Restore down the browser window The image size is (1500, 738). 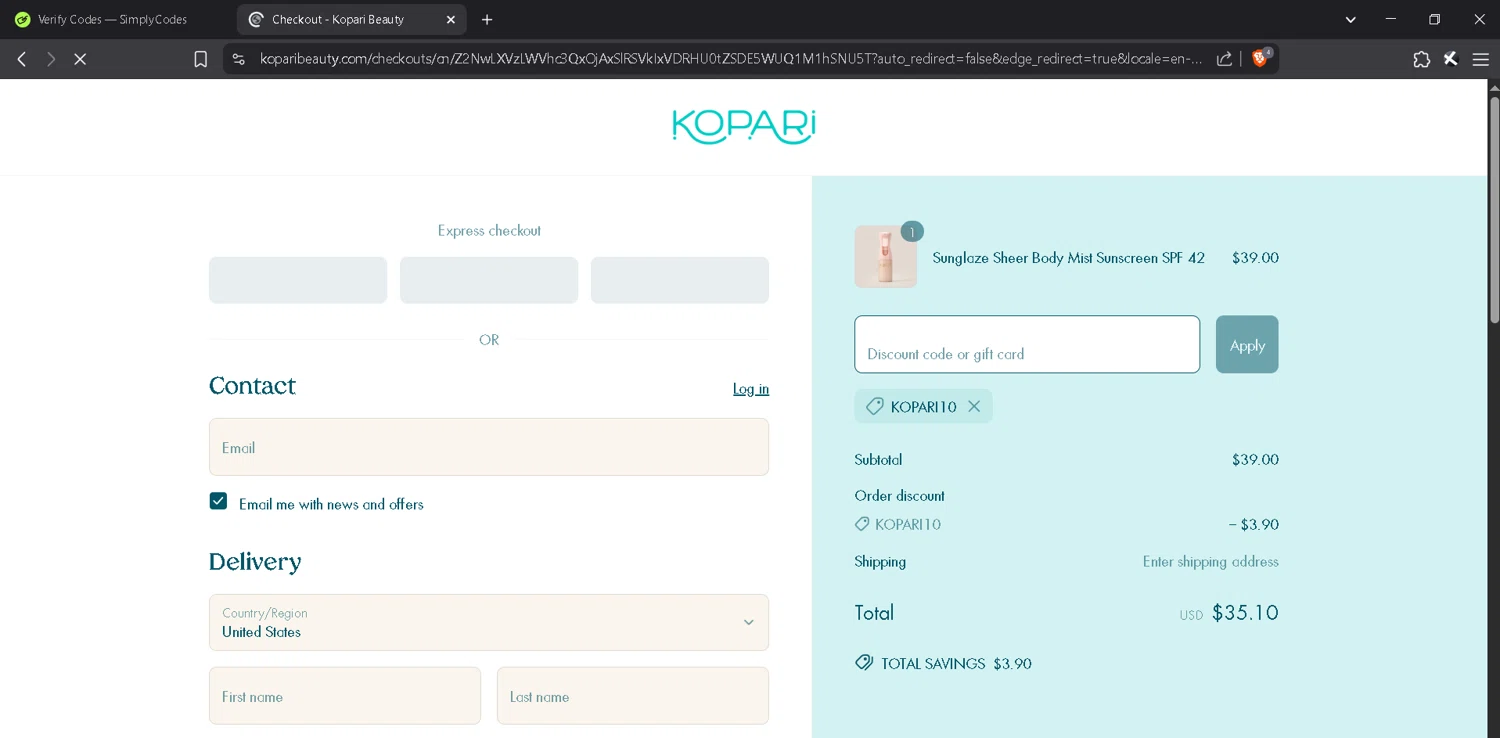click(1435, 19)
